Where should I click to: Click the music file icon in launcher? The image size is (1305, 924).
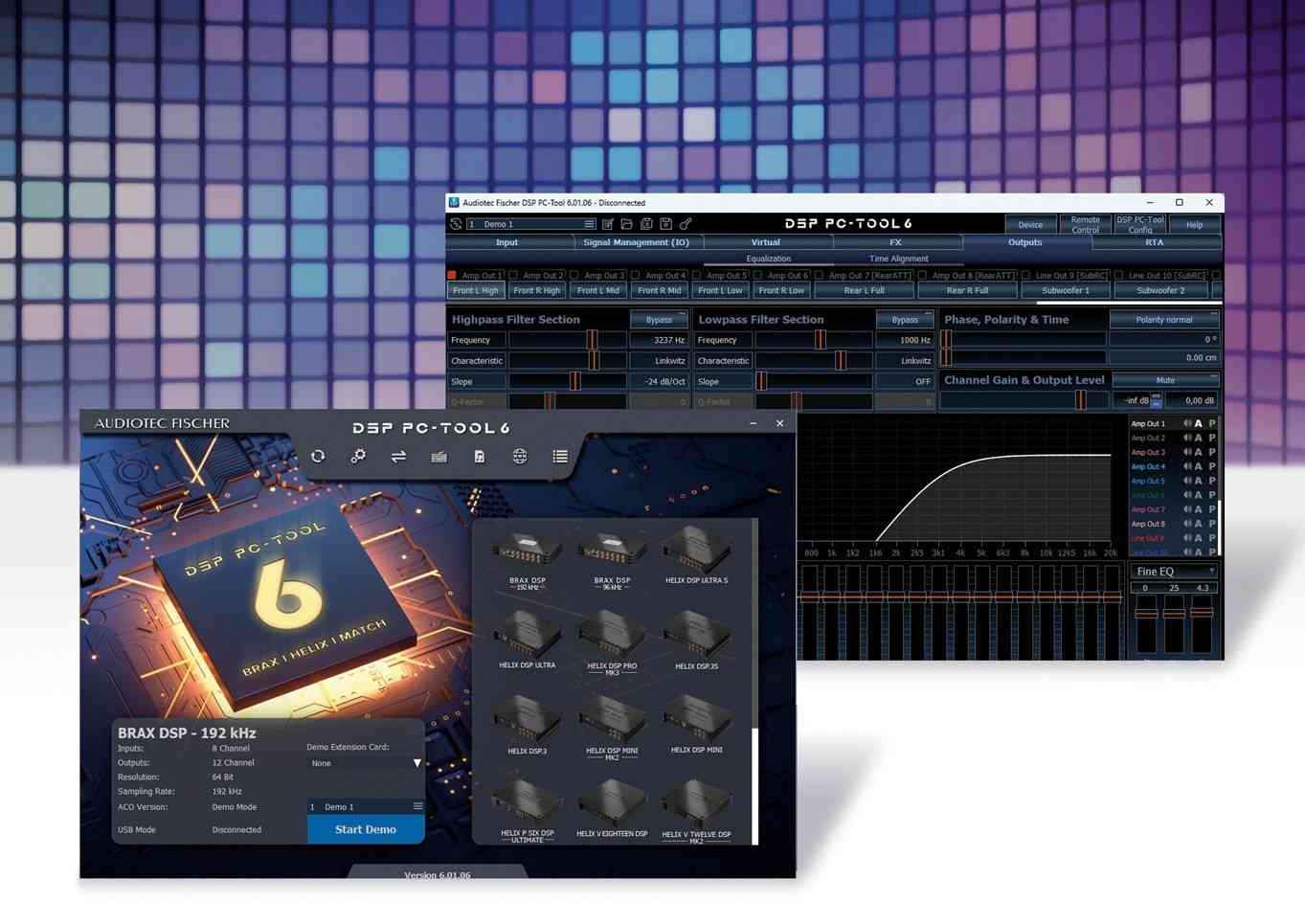[x=479, y=457]
